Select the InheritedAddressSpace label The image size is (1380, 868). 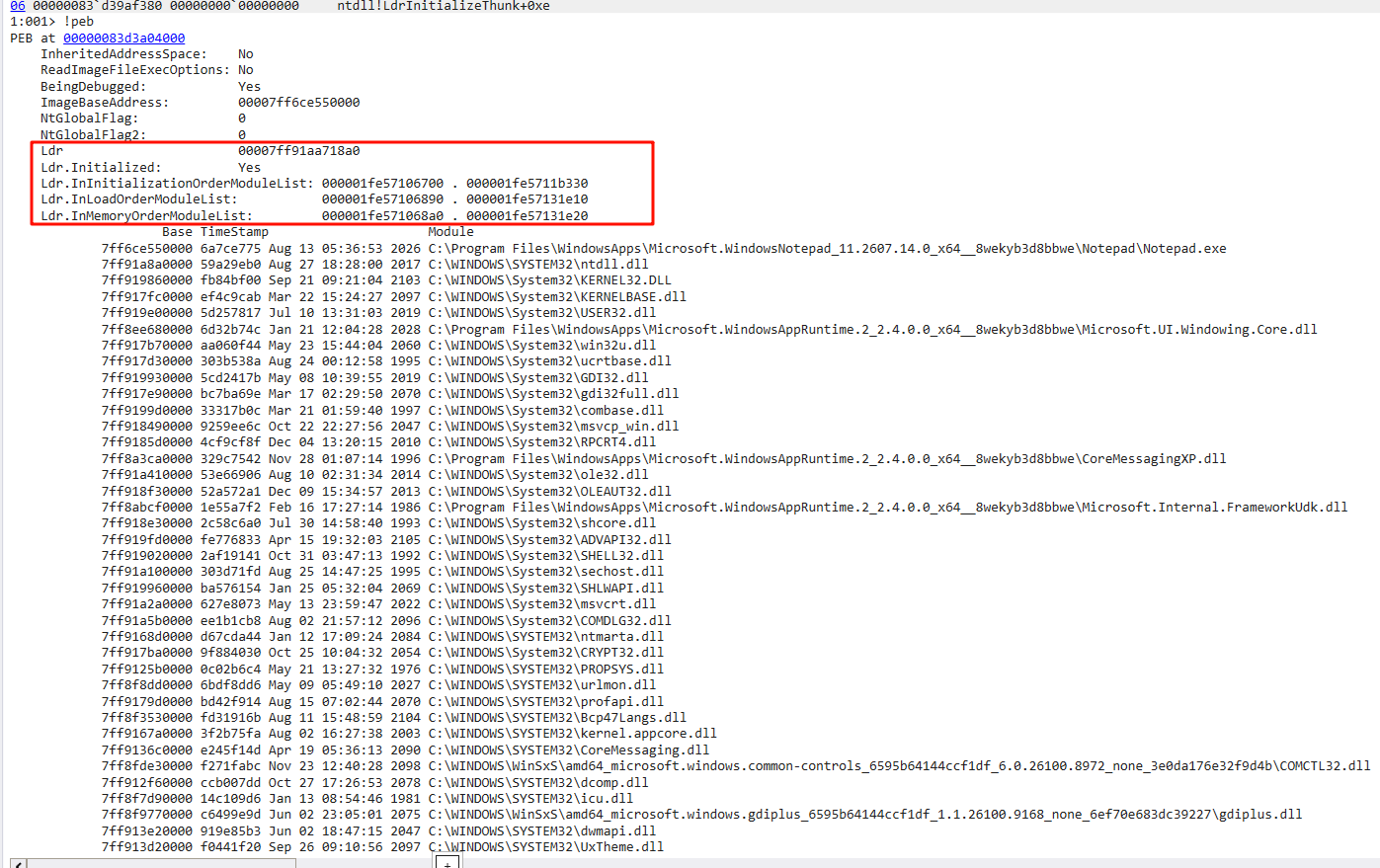(x=123, y=54)
